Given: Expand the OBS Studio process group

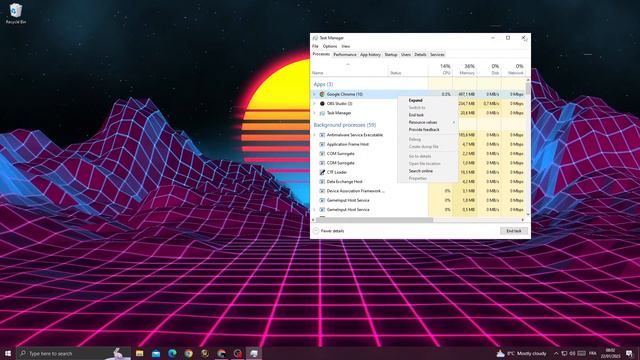Looking at the screenshot, I should [x=314, y=104].
